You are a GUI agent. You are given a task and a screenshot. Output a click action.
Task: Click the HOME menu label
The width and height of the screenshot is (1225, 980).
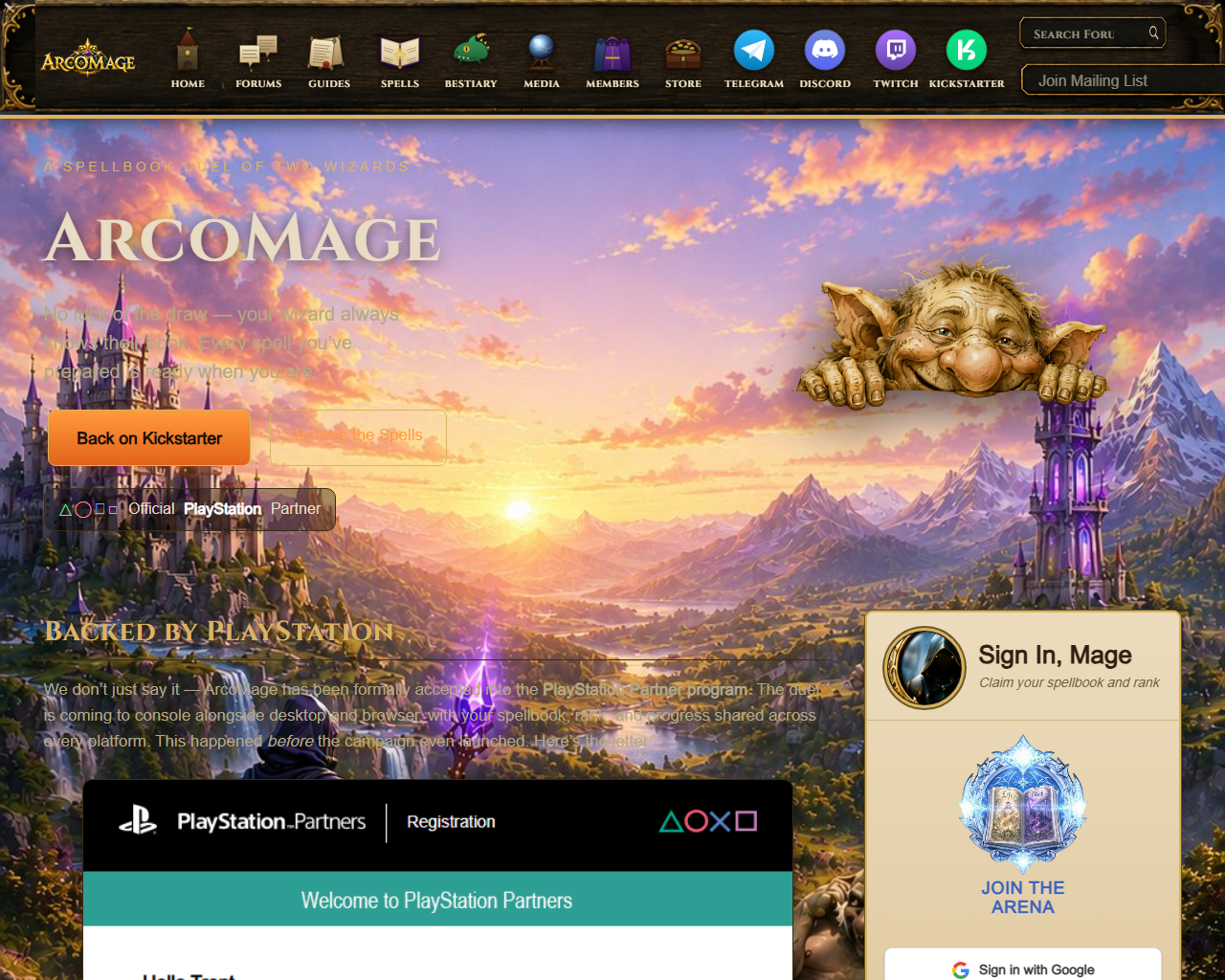point(188,84)
